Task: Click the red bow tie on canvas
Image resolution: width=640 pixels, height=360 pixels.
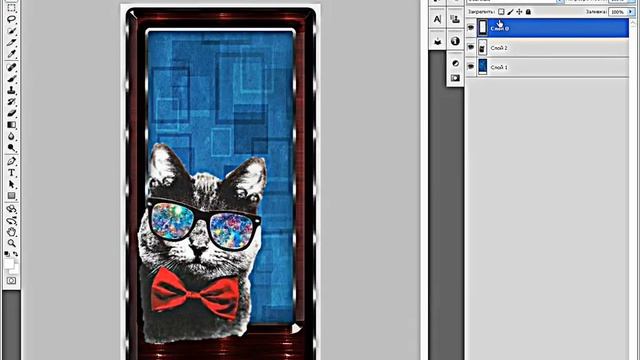Action: pos(195,292)
